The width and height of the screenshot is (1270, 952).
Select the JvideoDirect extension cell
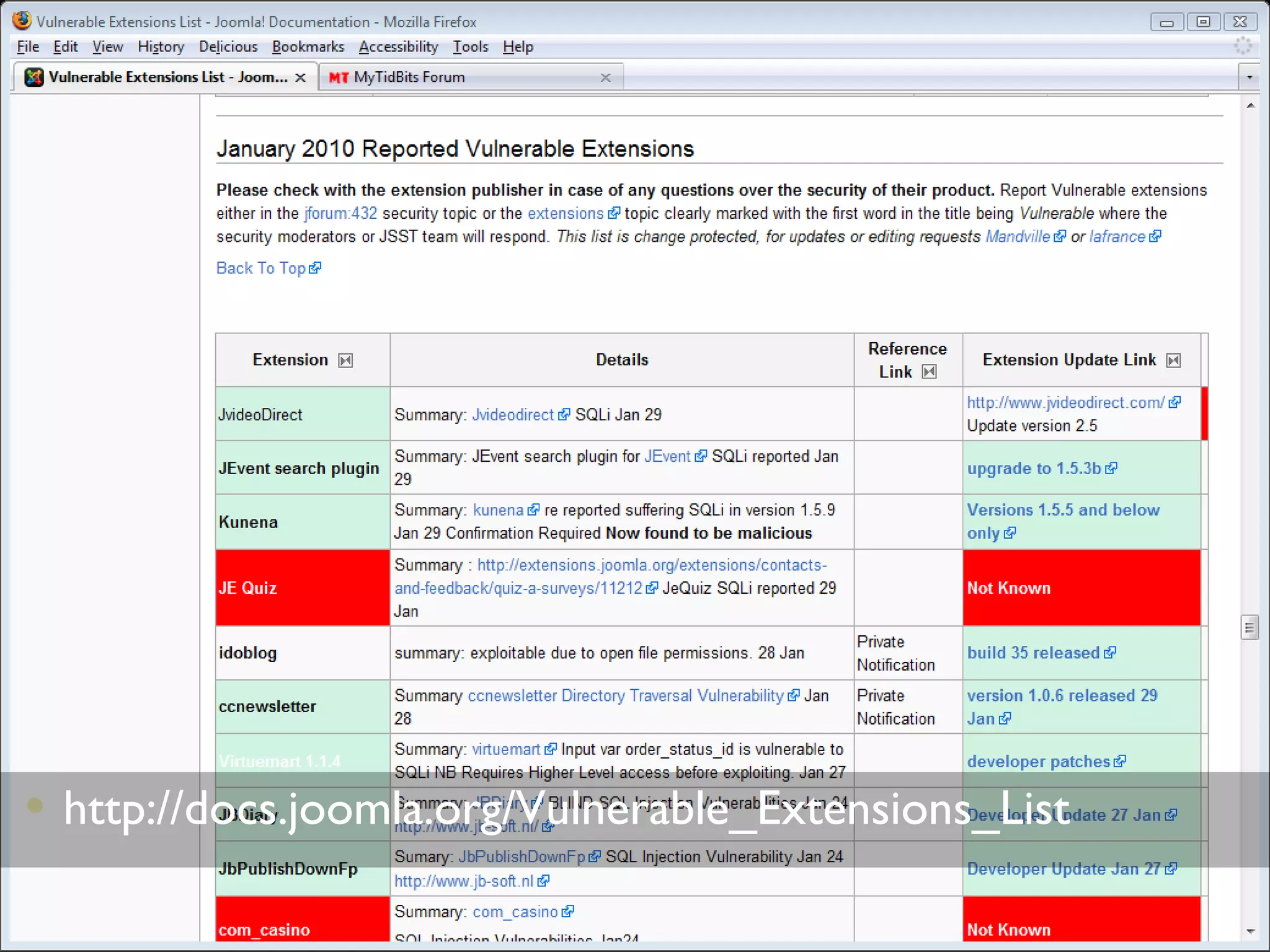[x=303, y=414]
